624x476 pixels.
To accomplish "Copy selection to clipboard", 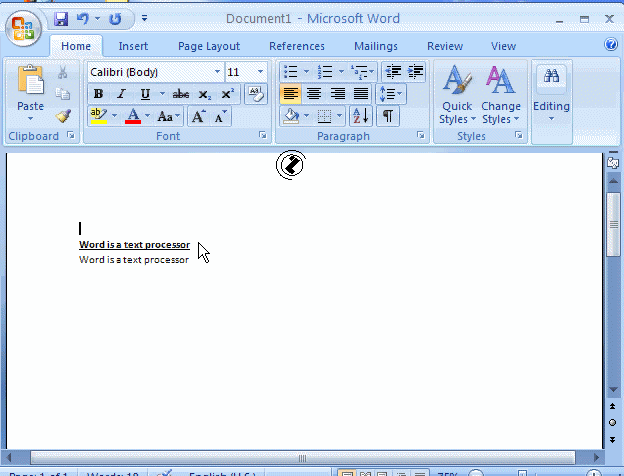I will click(62, 94).
